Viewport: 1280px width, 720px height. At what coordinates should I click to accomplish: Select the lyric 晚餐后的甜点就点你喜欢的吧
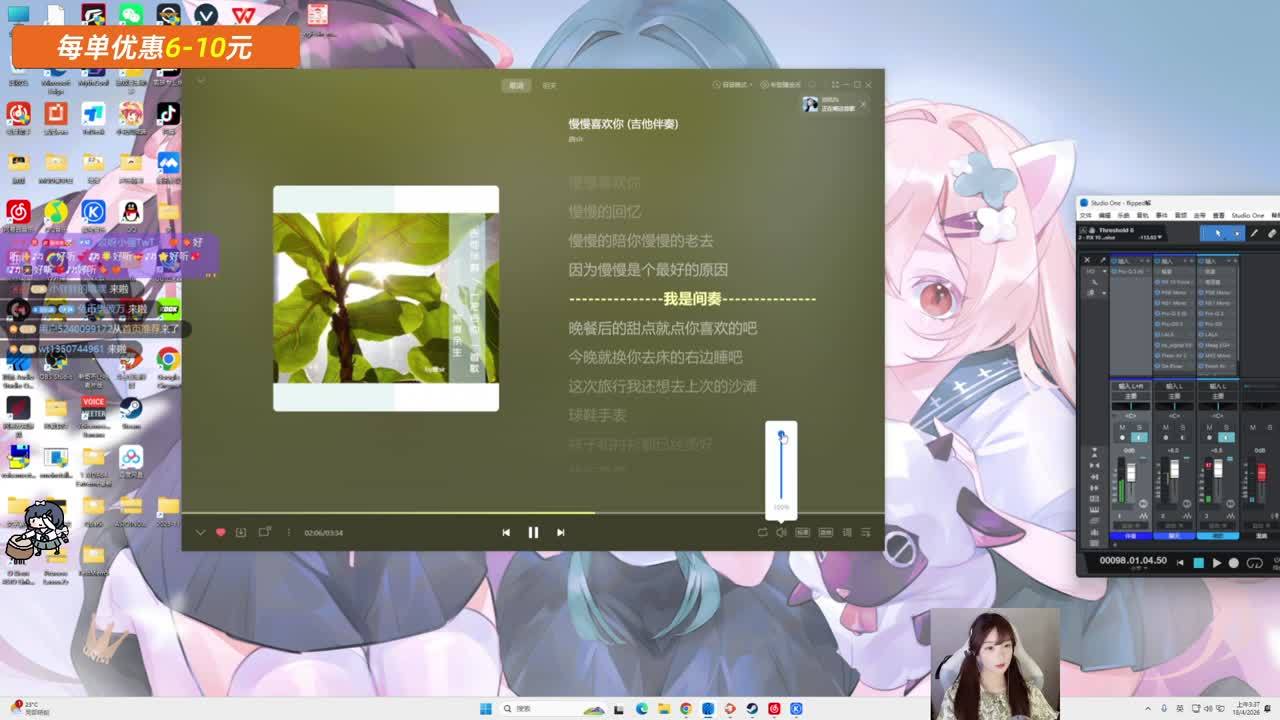point(662,328)
